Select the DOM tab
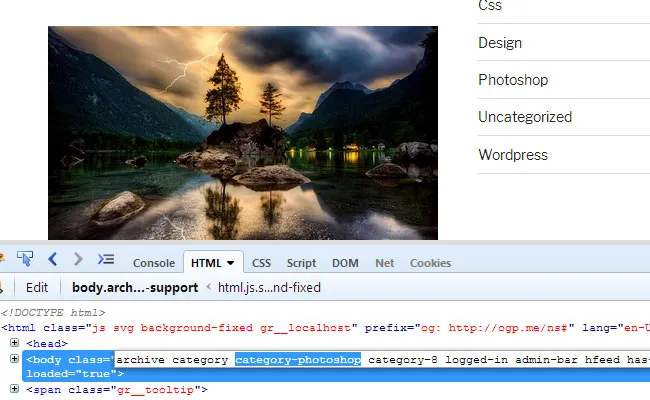The image size is (650, 400). [x=345, y=263]
